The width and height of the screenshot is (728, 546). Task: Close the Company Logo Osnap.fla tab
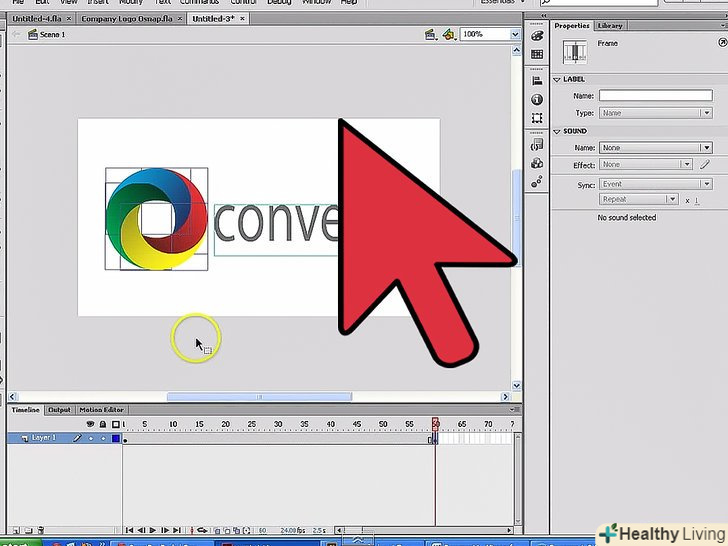(x=180, y=19)
